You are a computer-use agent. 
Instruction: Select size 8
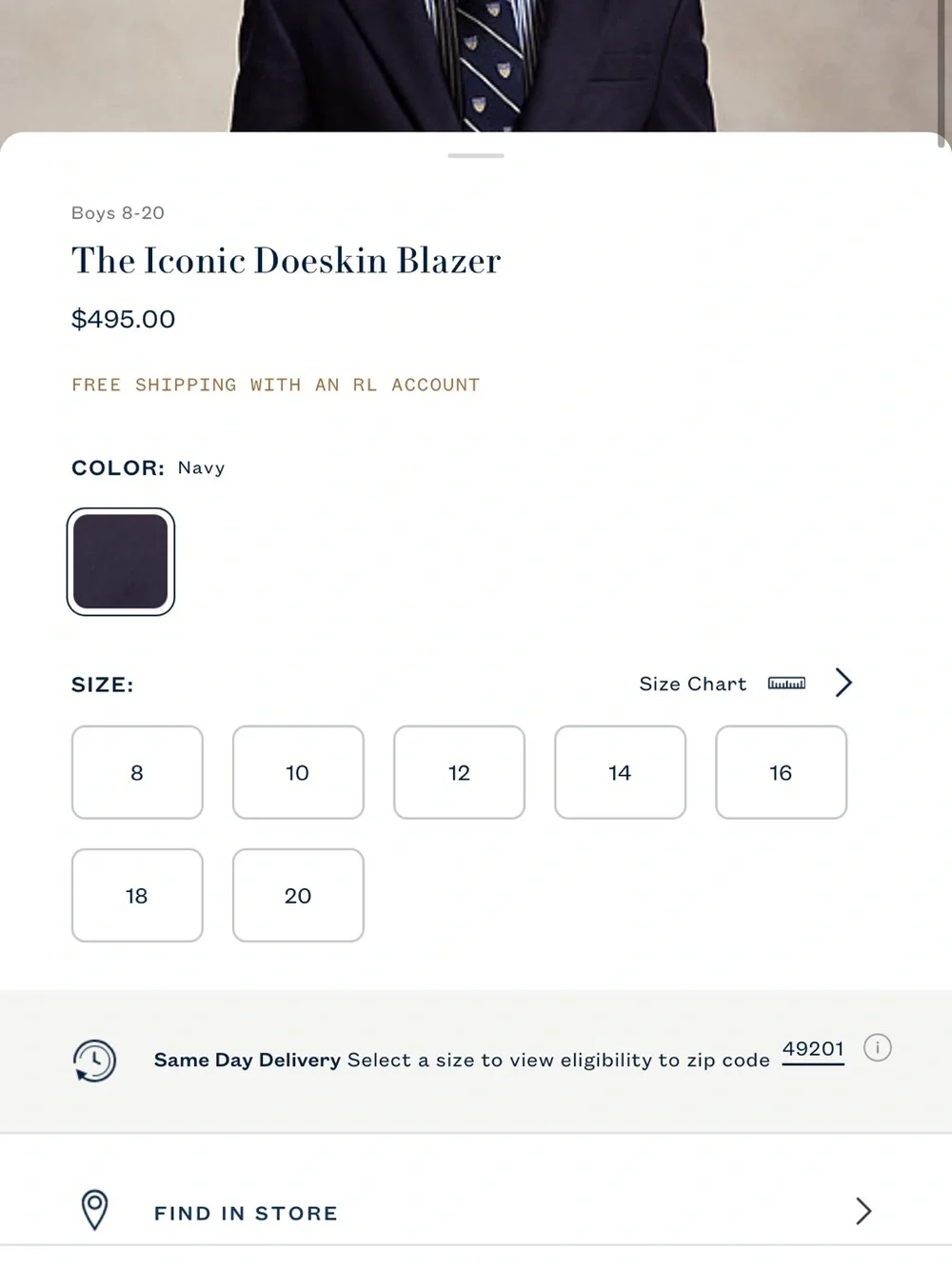(x=137, y=772)
